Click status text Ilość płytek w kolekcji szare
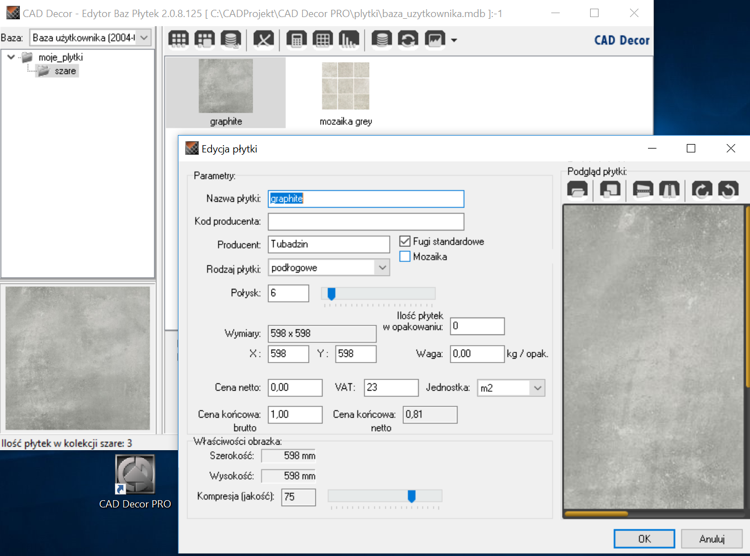This screenshot has width=750, height=556. point(66,444)
